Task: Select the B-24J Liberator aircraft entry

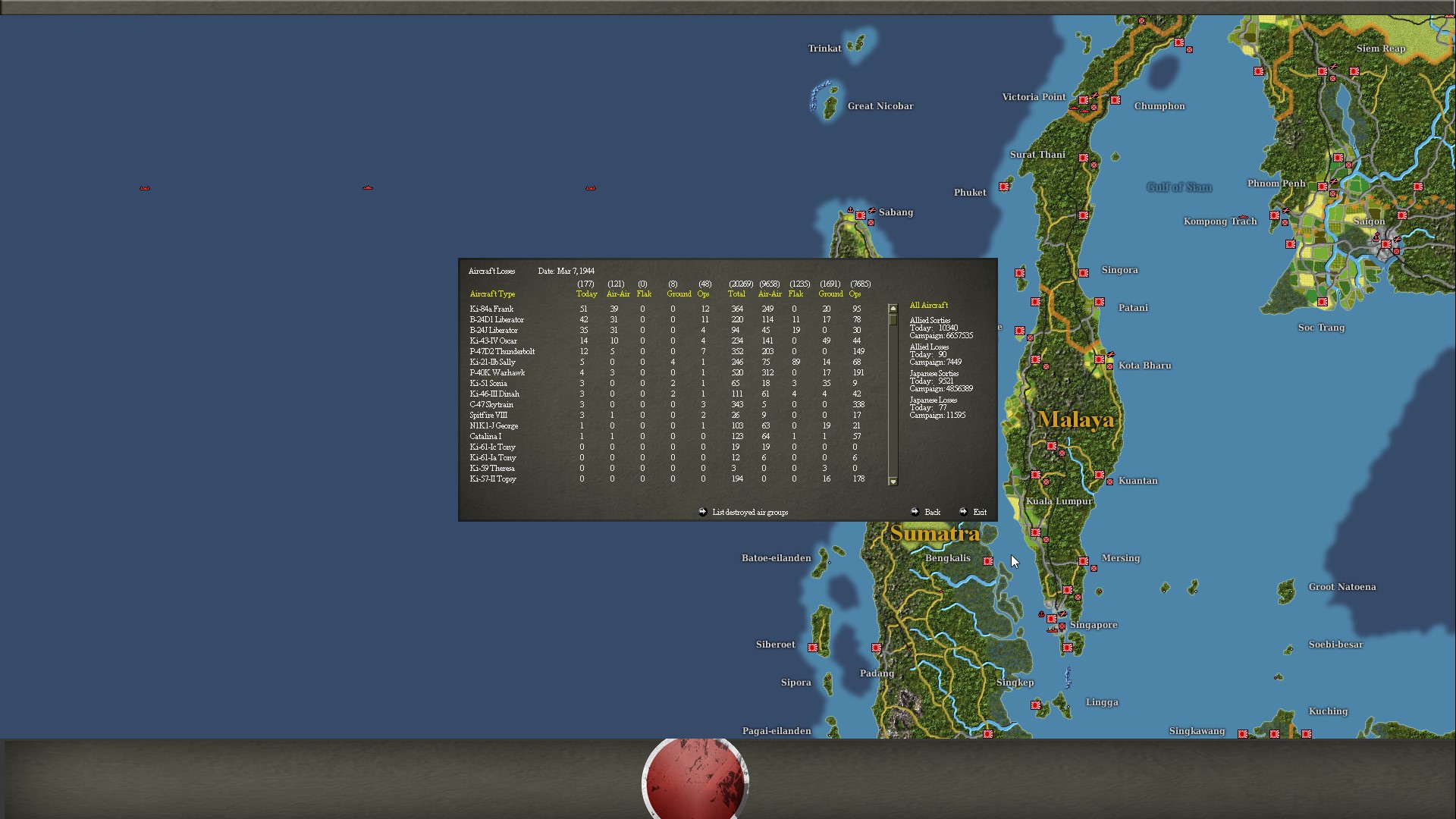Action: pyautogui.click(x=494, y=331)
